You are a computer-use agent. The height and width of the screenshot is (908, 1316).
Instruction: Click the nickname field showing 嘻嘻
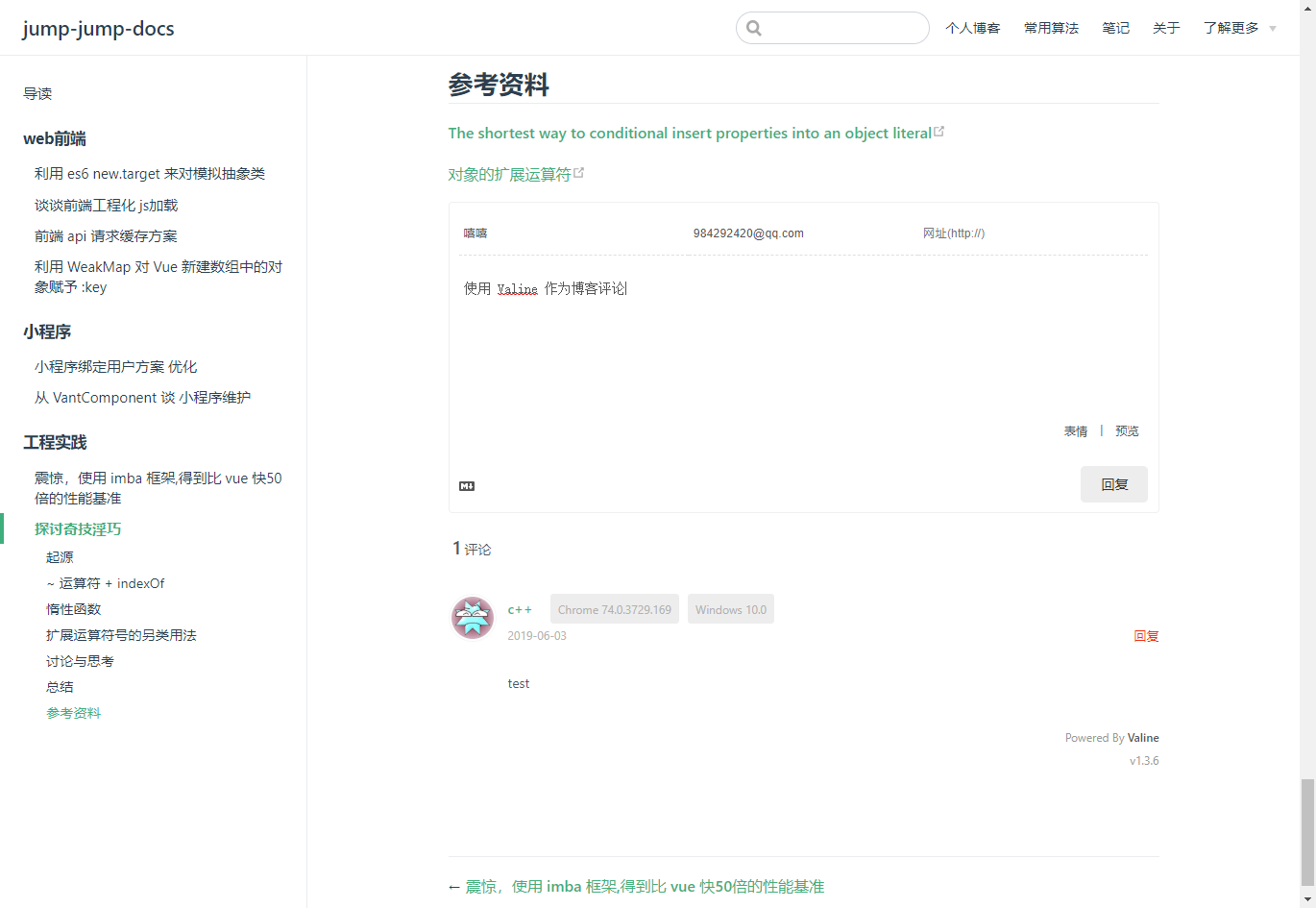pos(573,233)
